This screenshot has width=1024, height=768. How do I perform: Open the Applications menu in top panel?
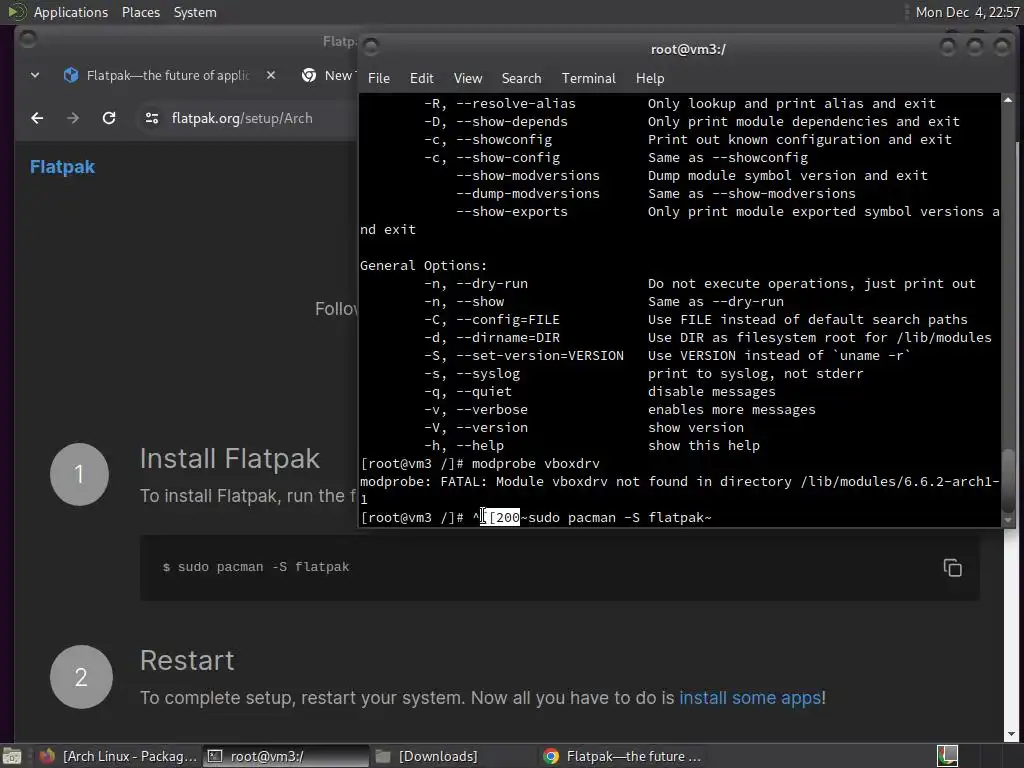coord(71,12)
